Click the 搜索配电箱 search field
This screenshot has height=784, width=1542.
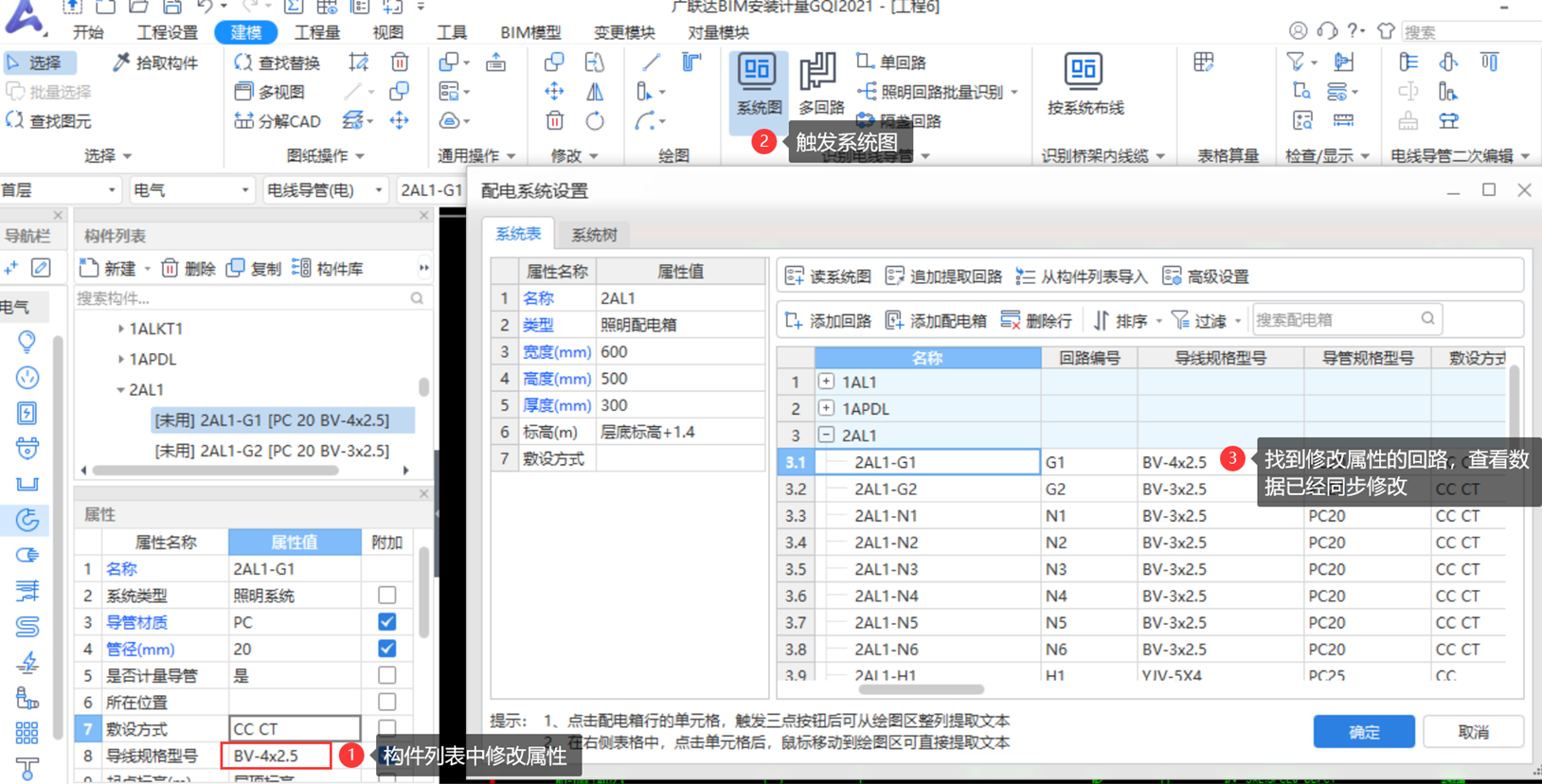point(1336,320)
